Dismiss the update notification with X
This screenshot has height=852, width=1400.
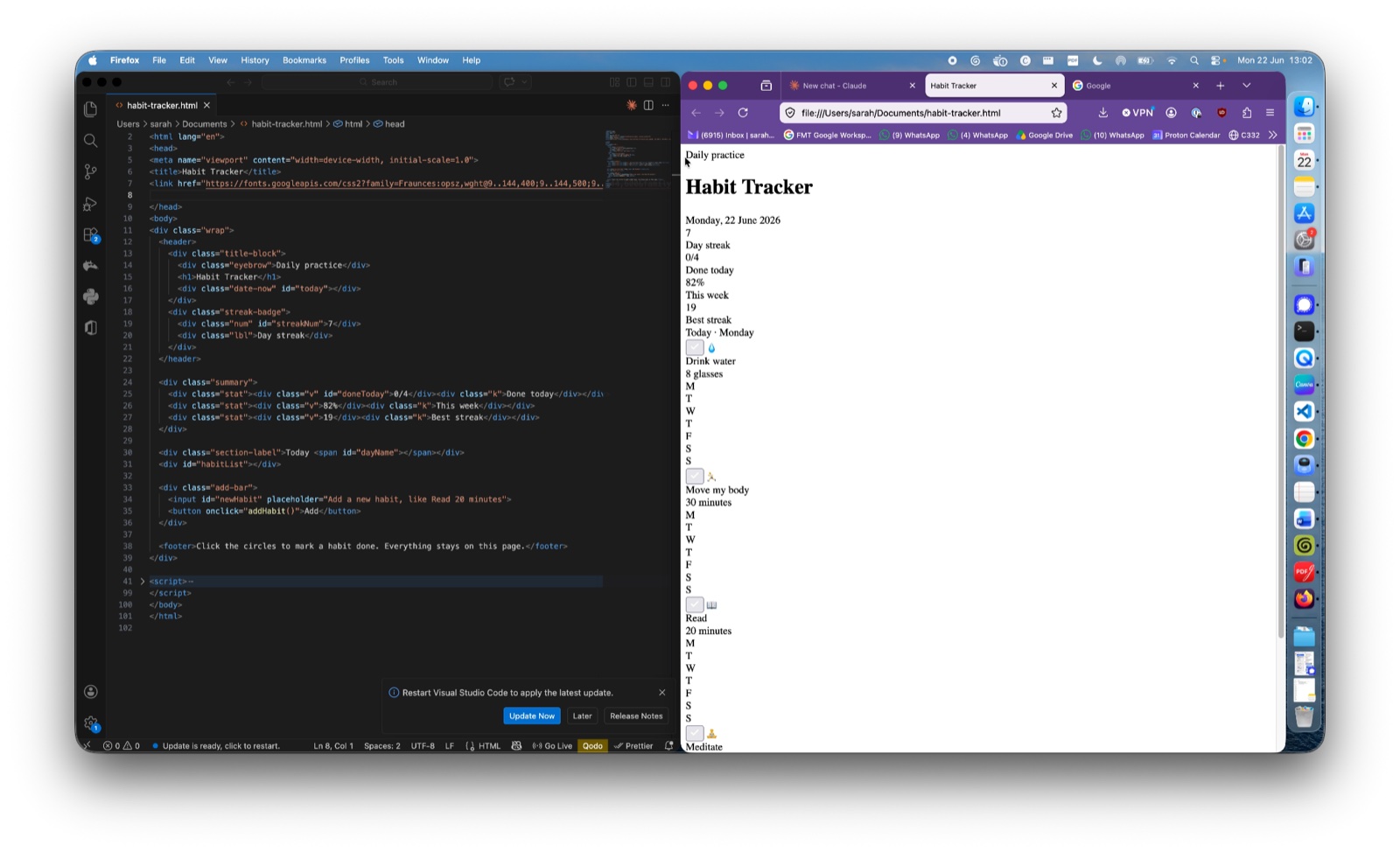661,692
